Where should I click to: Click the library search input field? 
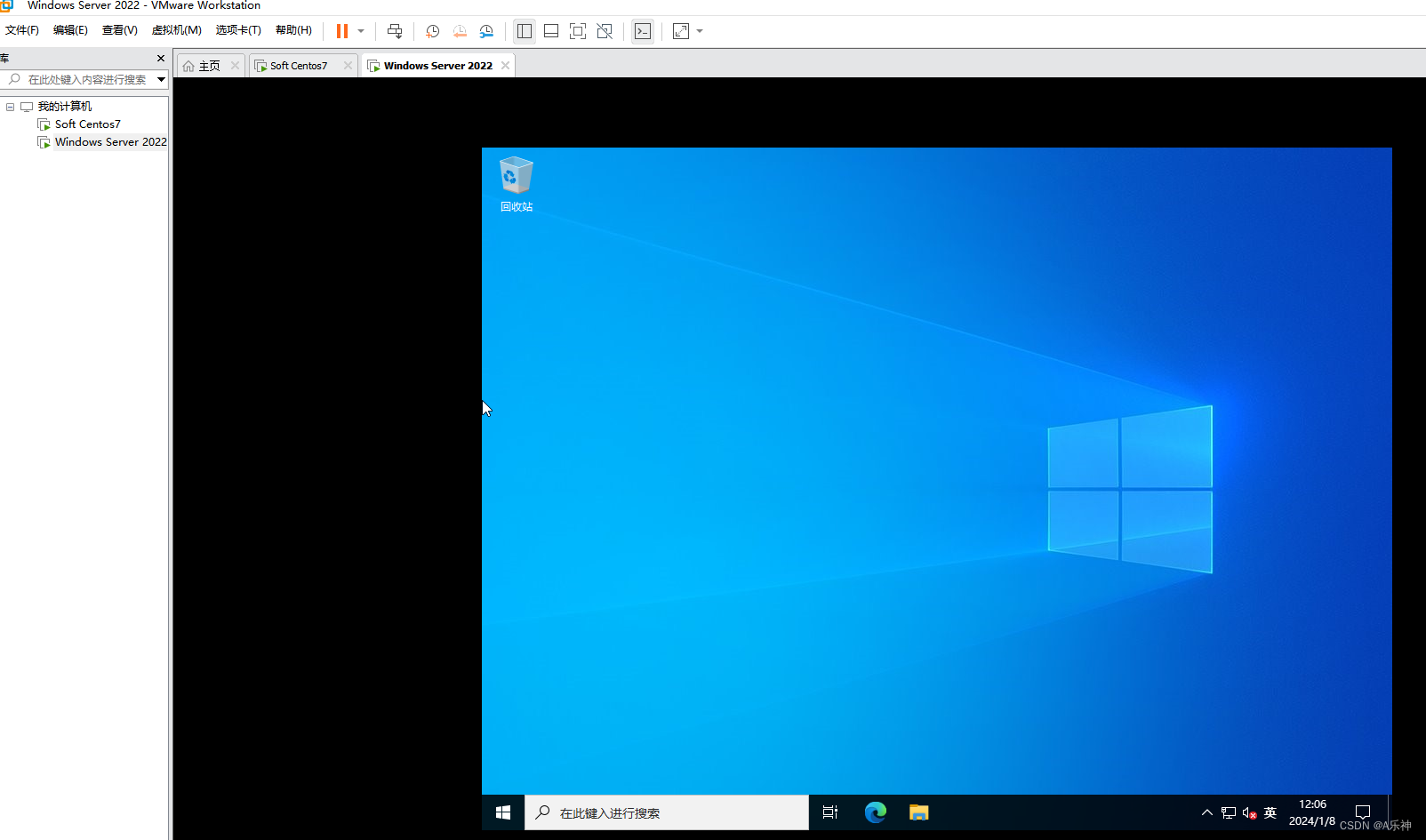tap(80, 80)
